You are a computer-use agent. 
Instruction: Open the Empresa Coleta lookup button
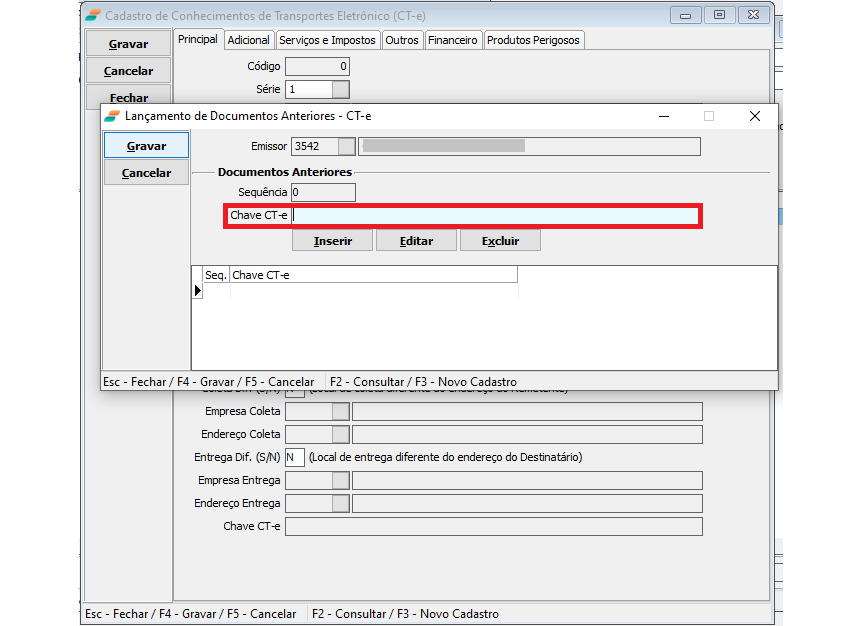point(340,412)
